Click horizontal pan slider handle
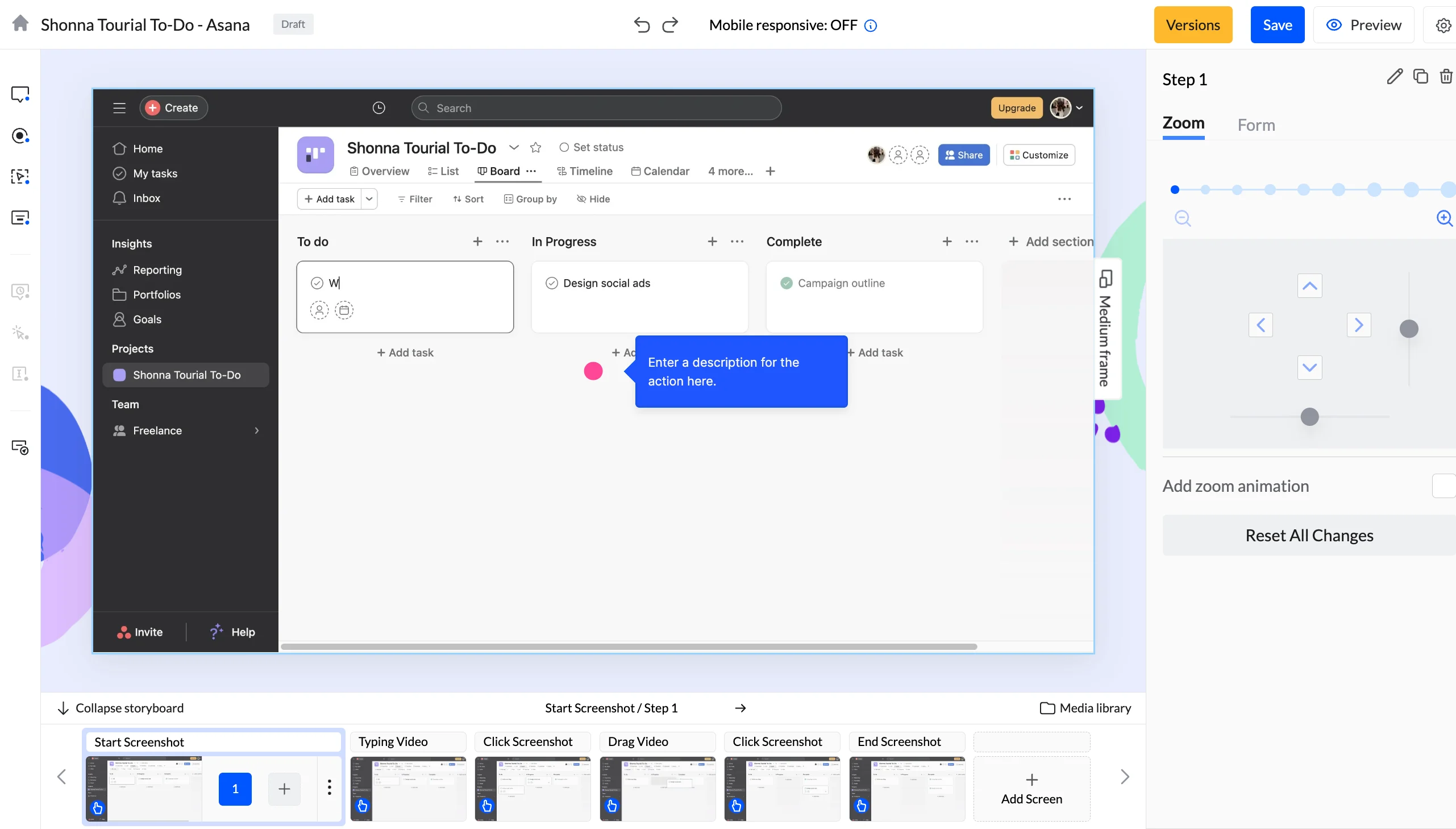Viewport: 1456px width, 829px height. [1309, 417]
